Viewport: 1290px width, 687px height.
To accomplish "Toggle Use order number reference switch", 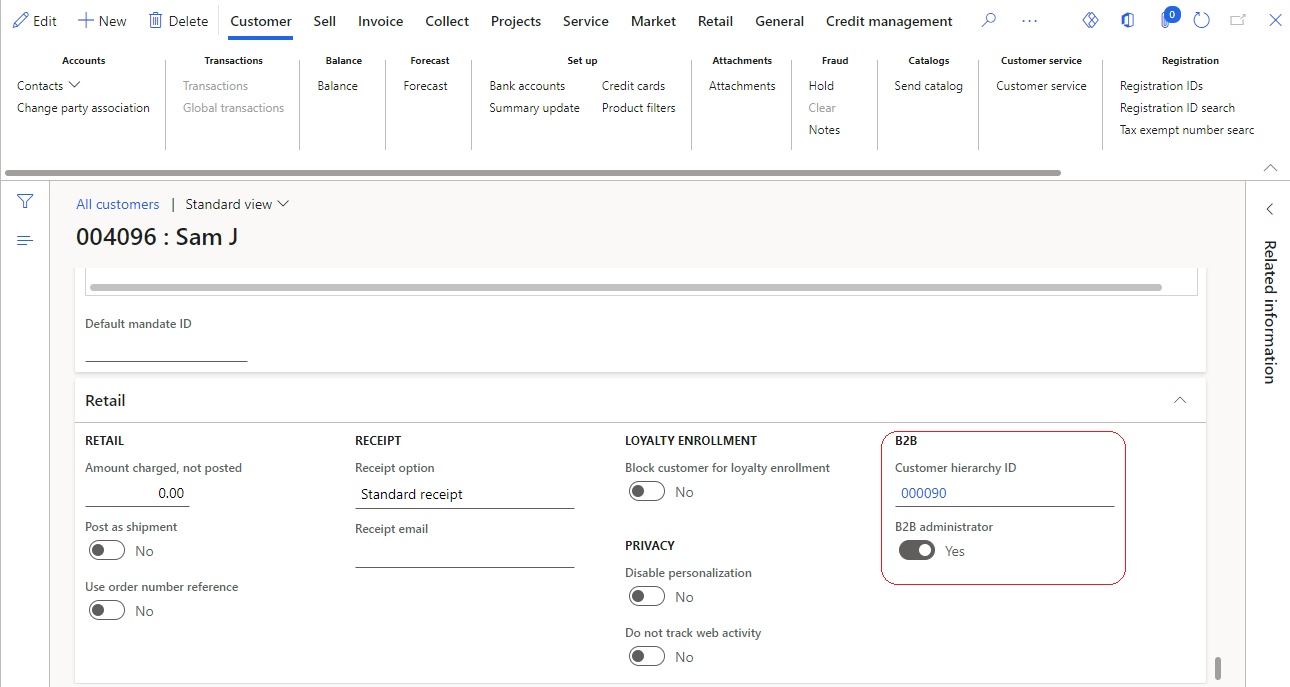I will 107,611.
